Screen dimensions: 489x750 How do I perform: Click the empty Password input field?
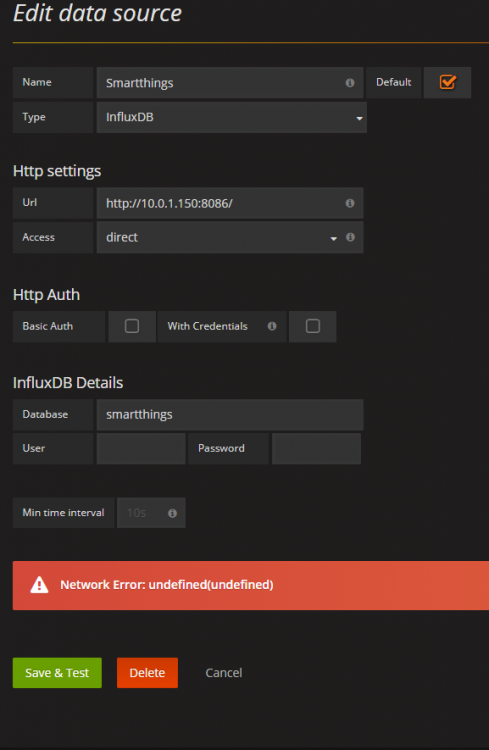316,449
